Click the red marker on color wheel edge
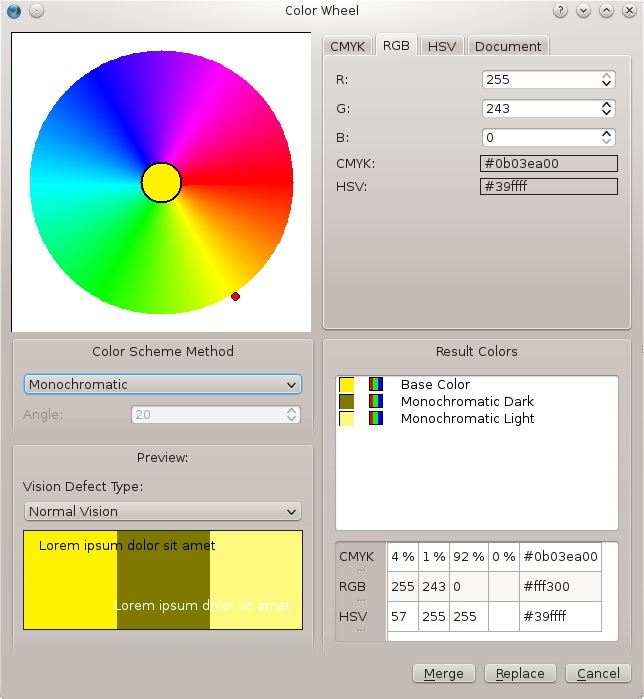The image size is (644, 699). tap(235, 296)
